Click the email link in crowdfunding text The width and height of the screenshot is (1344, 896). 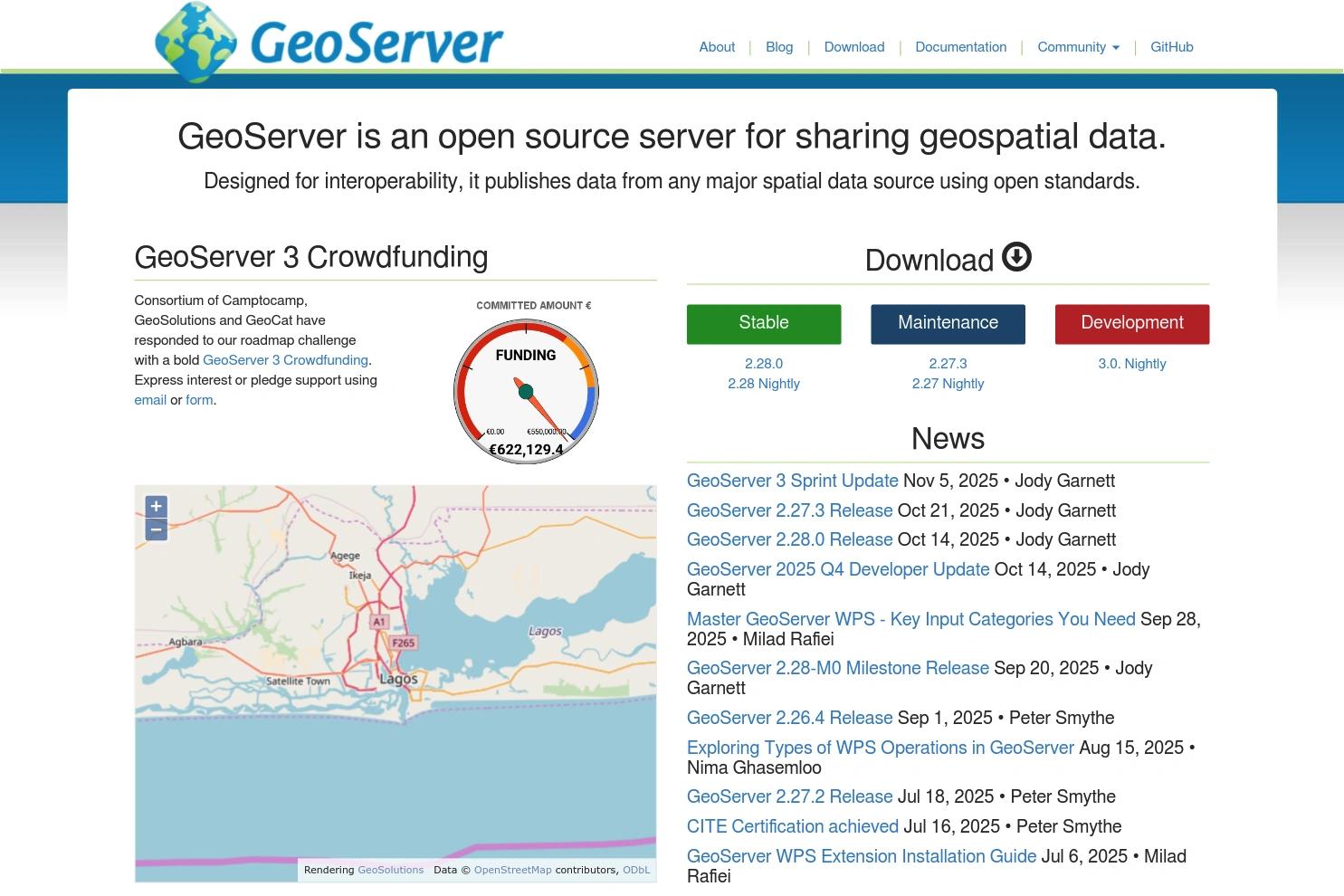pyautogui.click(x=150, y=400)
